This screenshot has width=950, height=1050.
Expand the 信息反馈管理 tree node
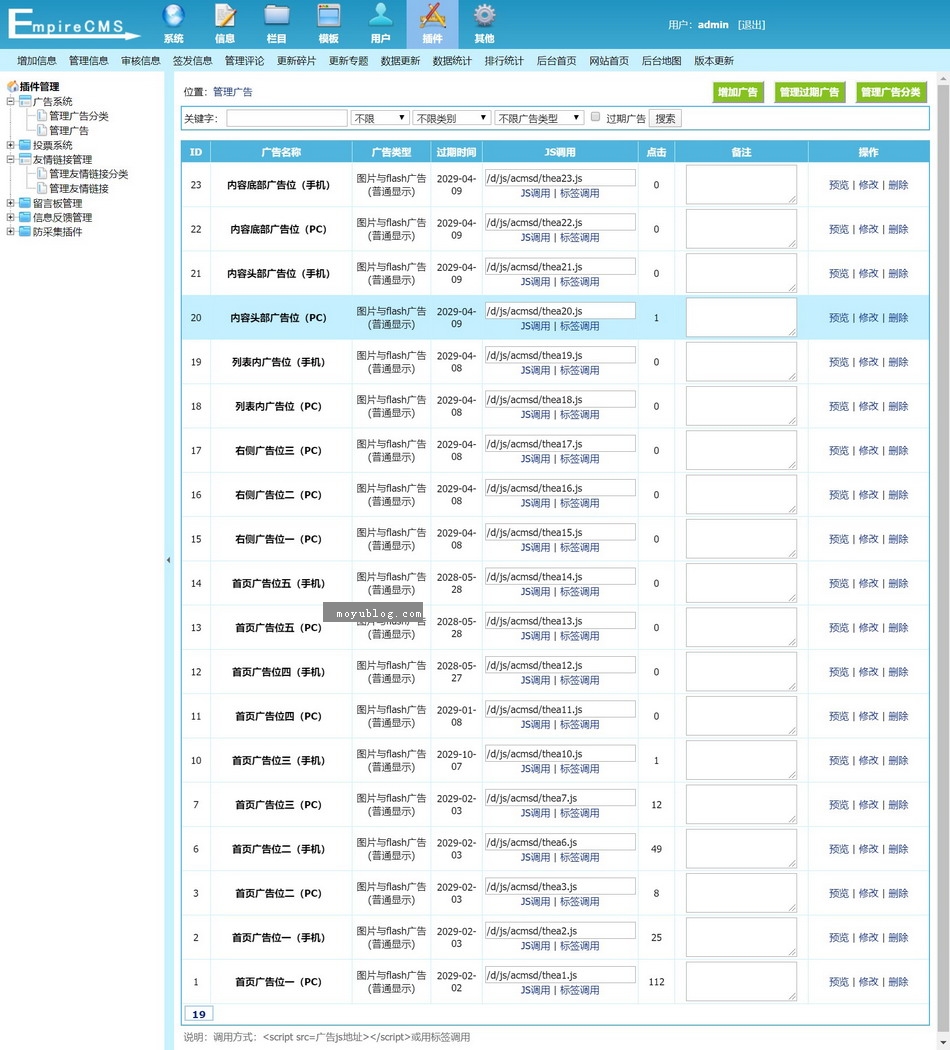pyautogui.click(x=10, y=217)
